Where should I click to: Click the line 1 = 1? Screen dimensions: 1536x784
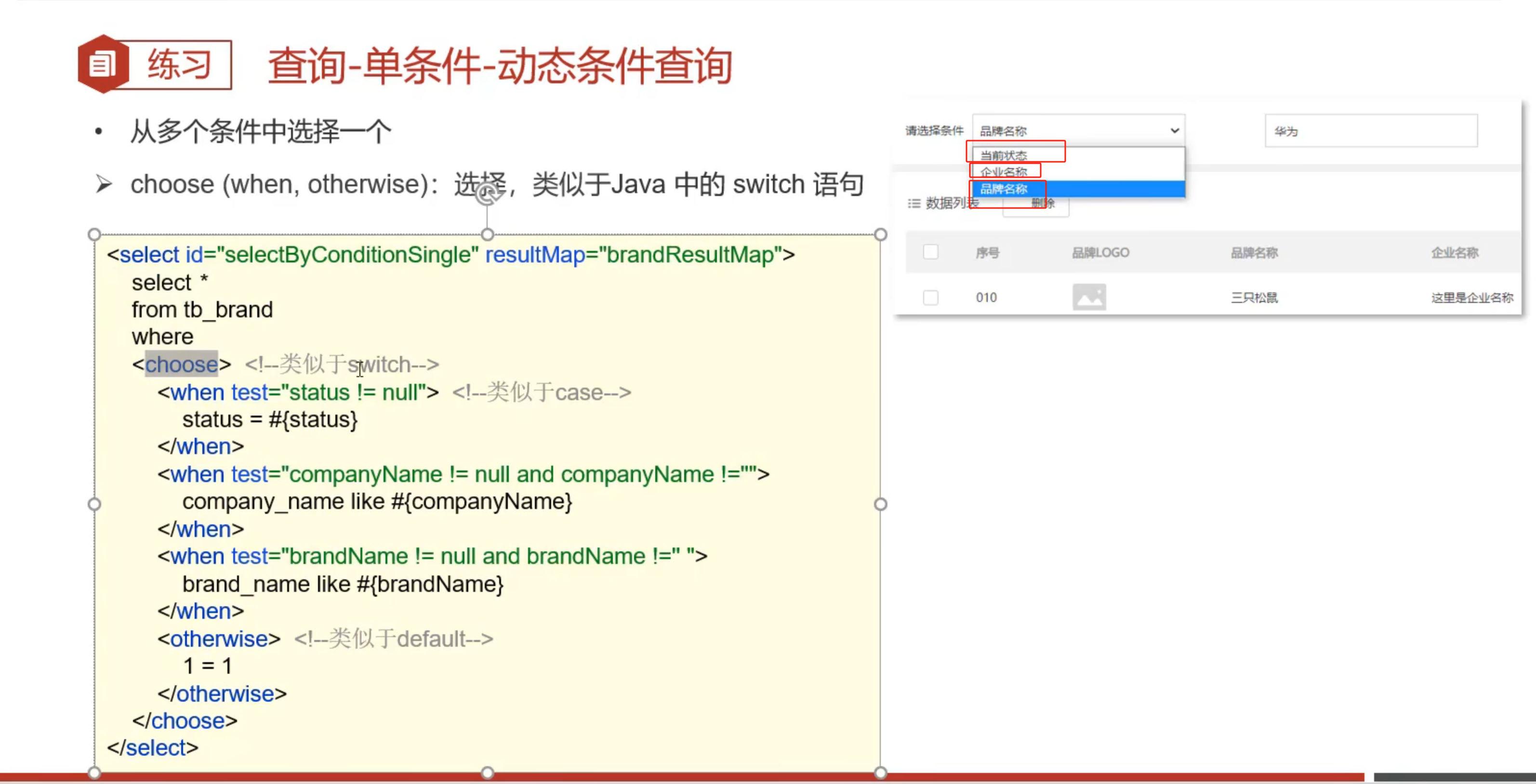[208, 666]
